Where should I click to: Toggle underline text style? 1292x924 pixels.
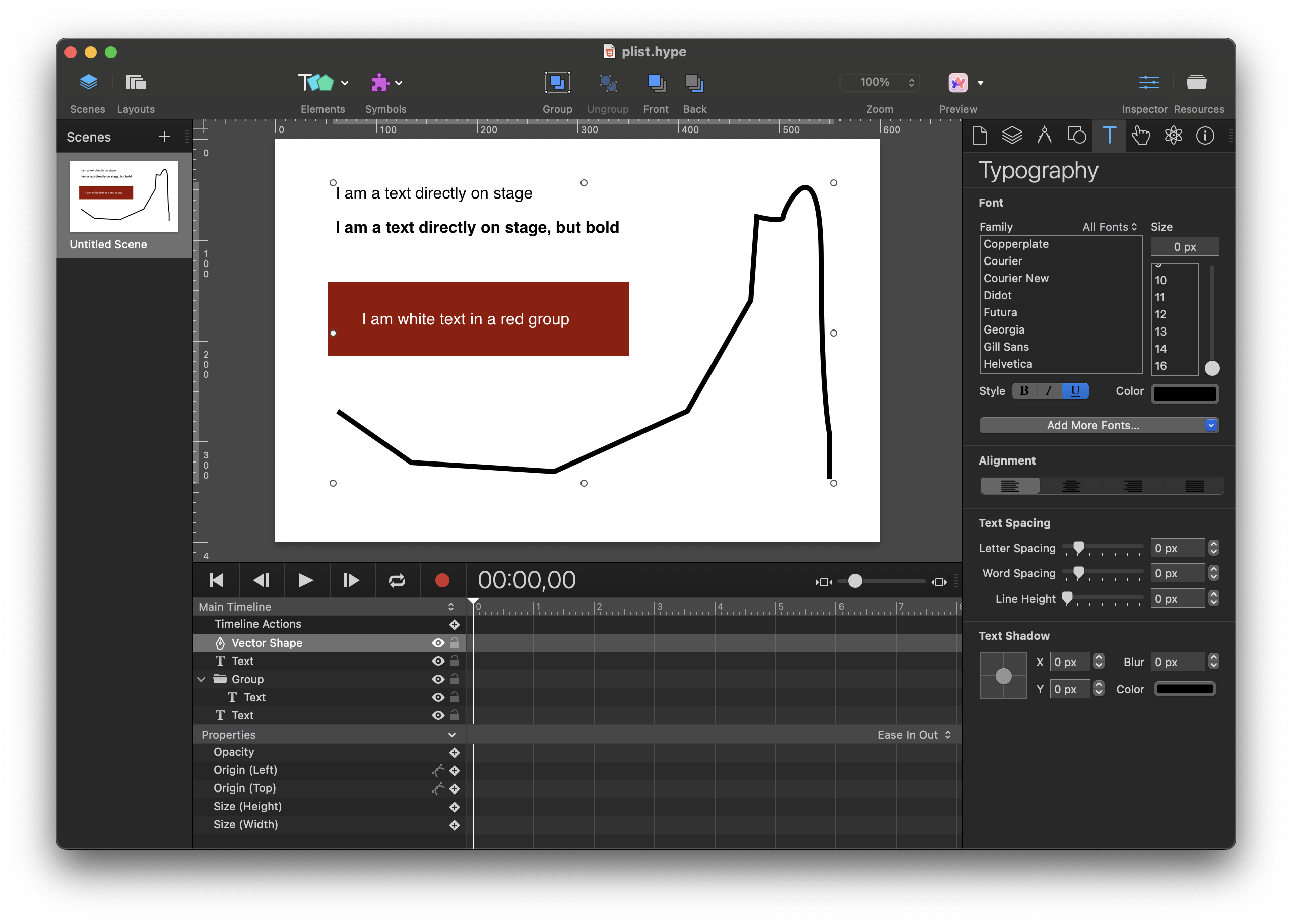pyautogui.click(x=1075, y=391)
